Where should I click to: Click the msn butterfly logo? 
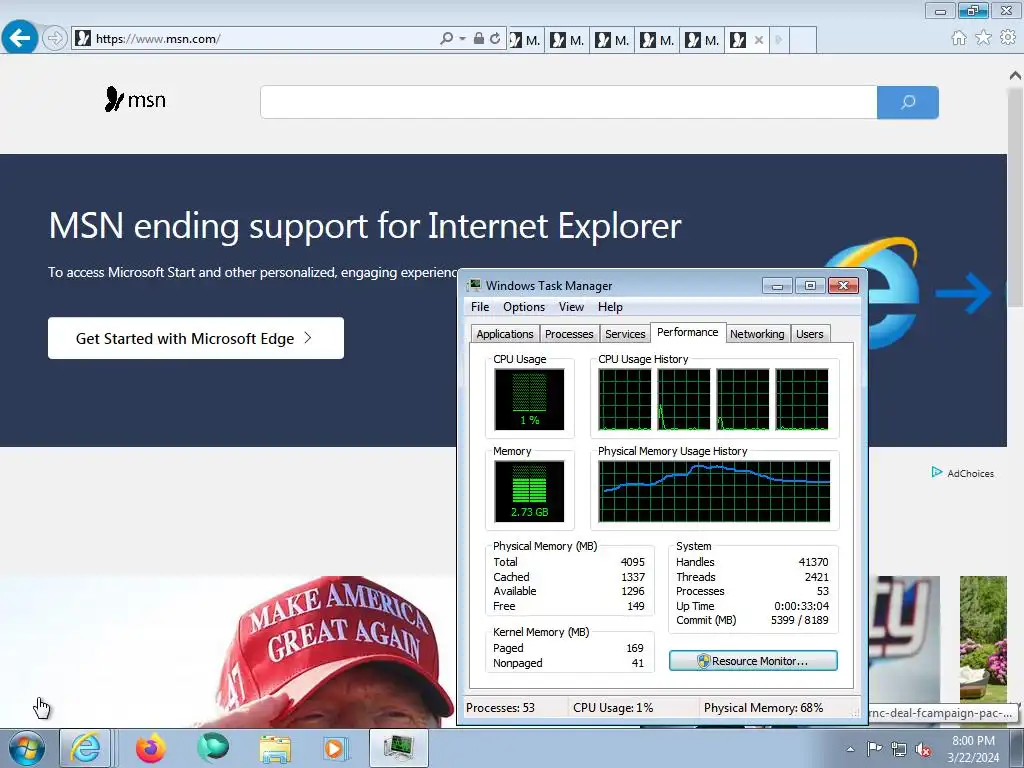pos(135,99)
